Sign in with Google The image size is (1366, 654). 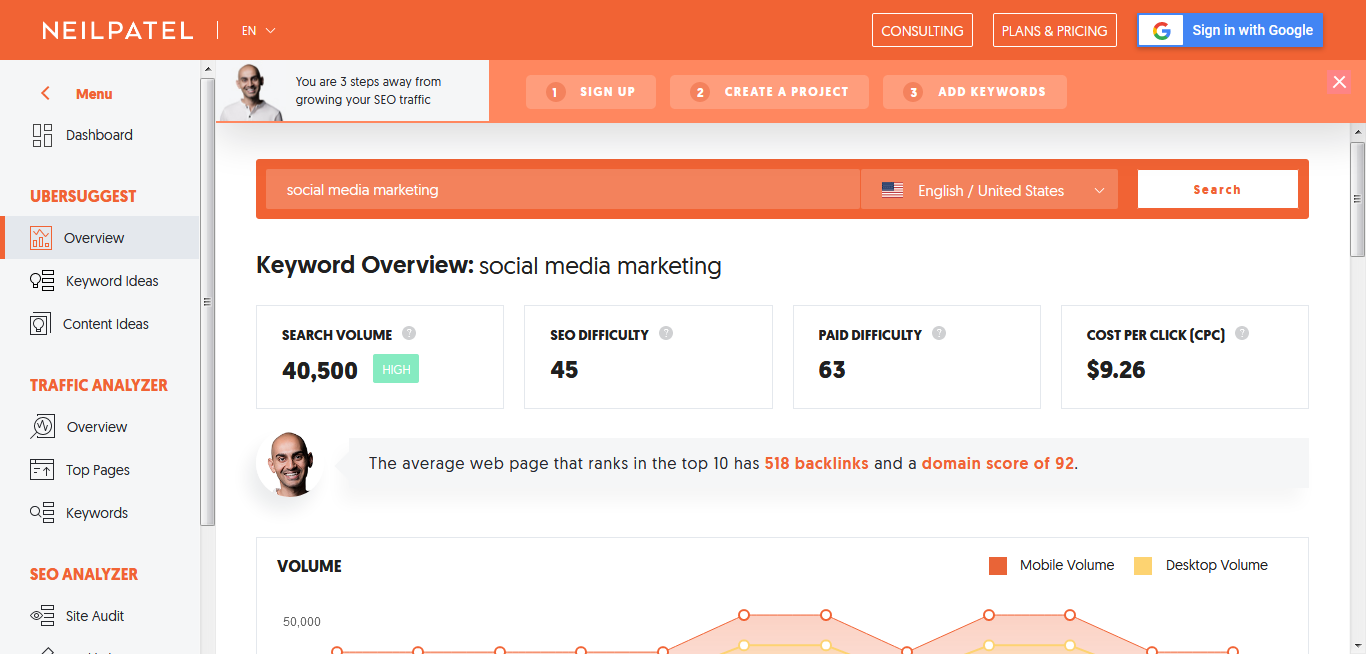pos(1230,30)
